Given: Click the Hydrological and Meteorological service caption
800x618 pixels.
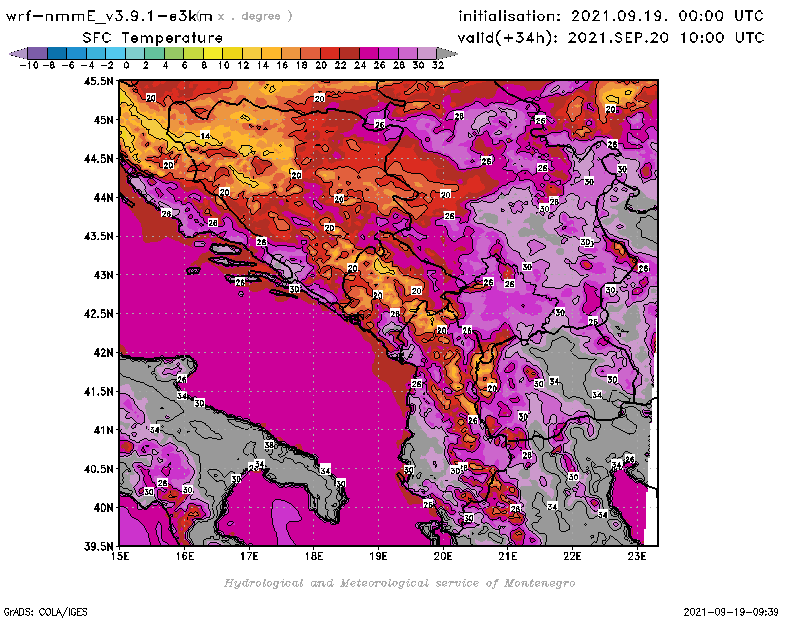Looking at the screenshot, I should coord(399,583).
